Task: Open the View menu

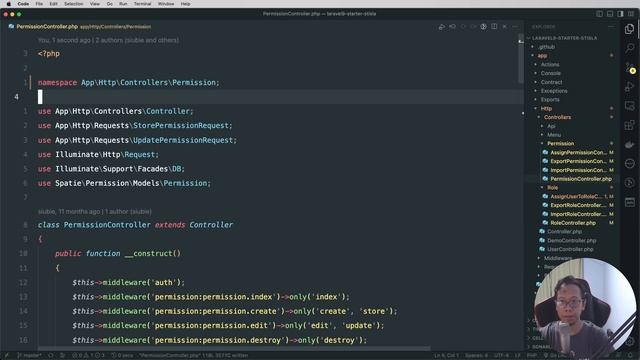Action: point(95,4)
